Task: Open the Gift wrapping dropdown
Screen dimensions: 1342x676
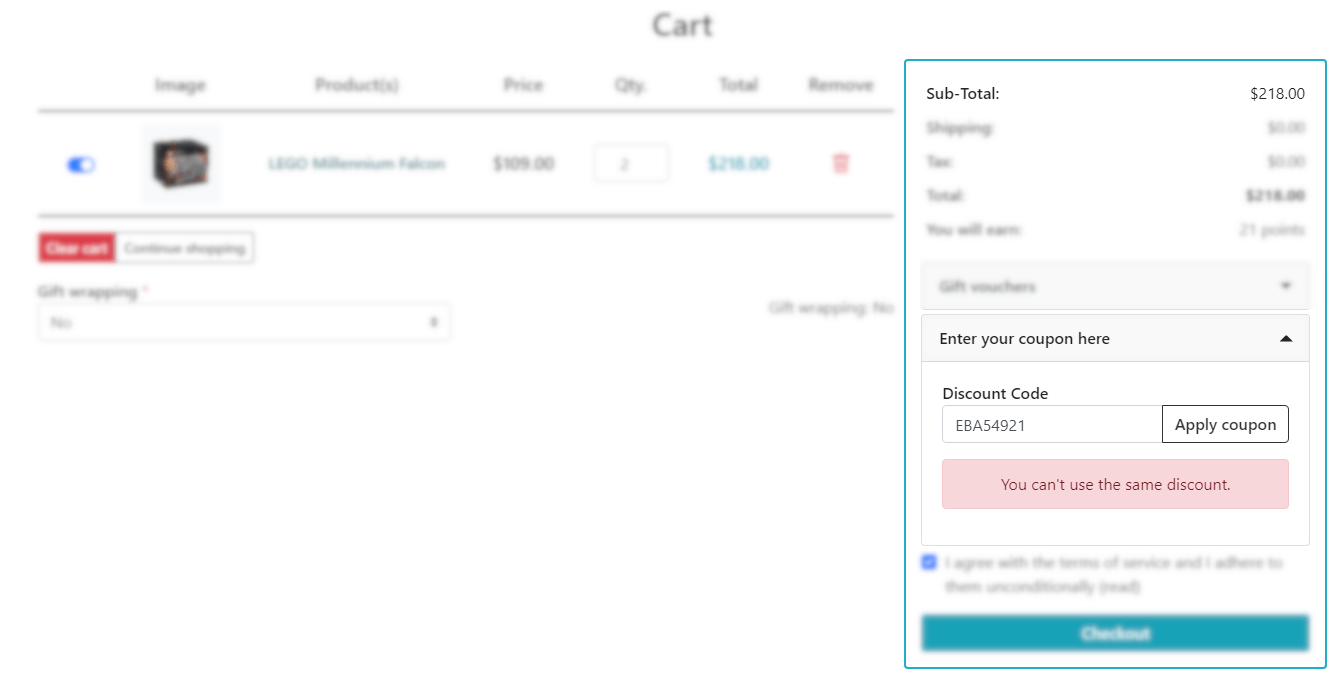Action: tap(244, 322)
